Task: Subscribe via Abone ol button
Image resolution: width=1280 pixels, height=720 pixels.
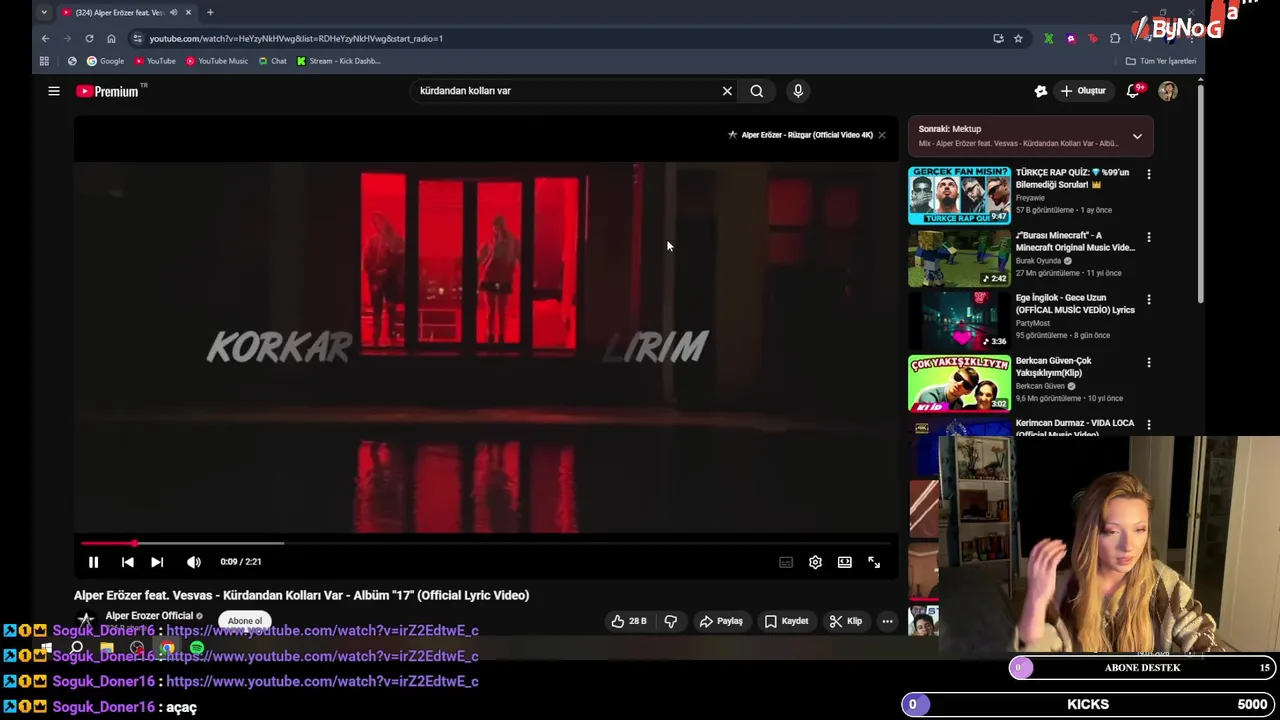Action: point(245,621)
